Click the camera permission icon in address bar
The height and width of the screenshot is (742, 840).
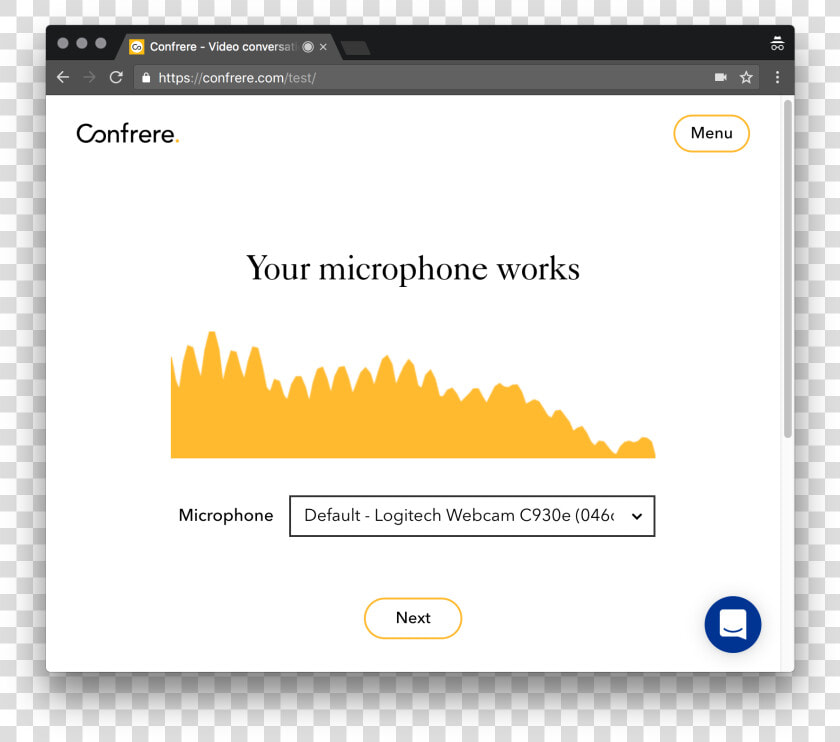pos(721,78)
